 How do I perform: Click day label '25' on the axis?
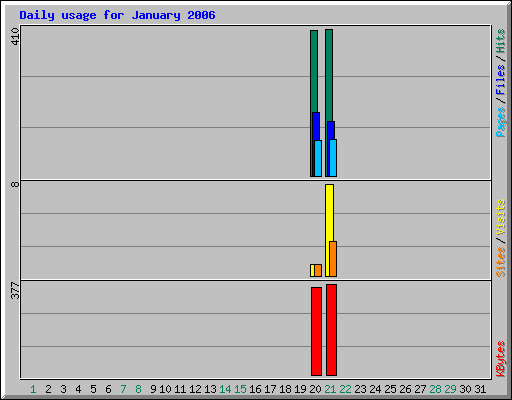tap(390, 389)
